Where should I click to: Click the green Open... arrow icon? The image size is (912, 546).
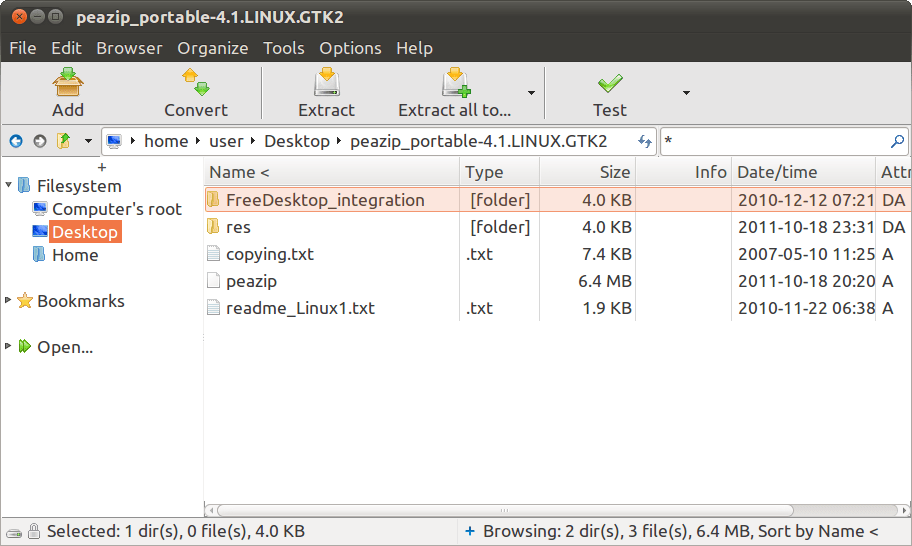coord(24,347)
